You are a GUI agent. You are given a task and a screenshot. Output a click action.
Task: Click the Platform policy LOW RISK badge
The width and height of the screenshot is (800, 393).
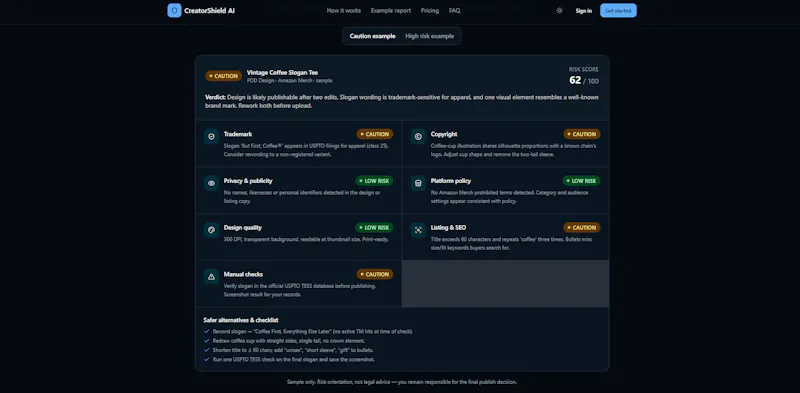(x=582, y=181)
